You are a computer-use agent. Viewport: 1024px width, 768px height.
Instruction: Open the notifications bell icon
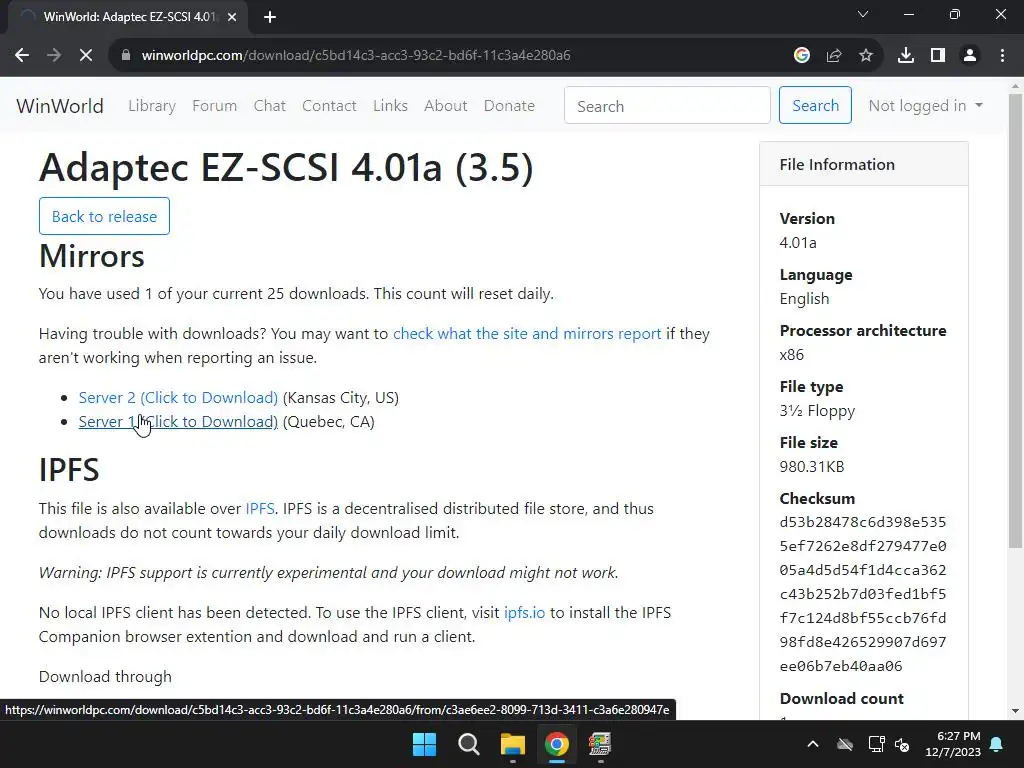pos(997,744)
